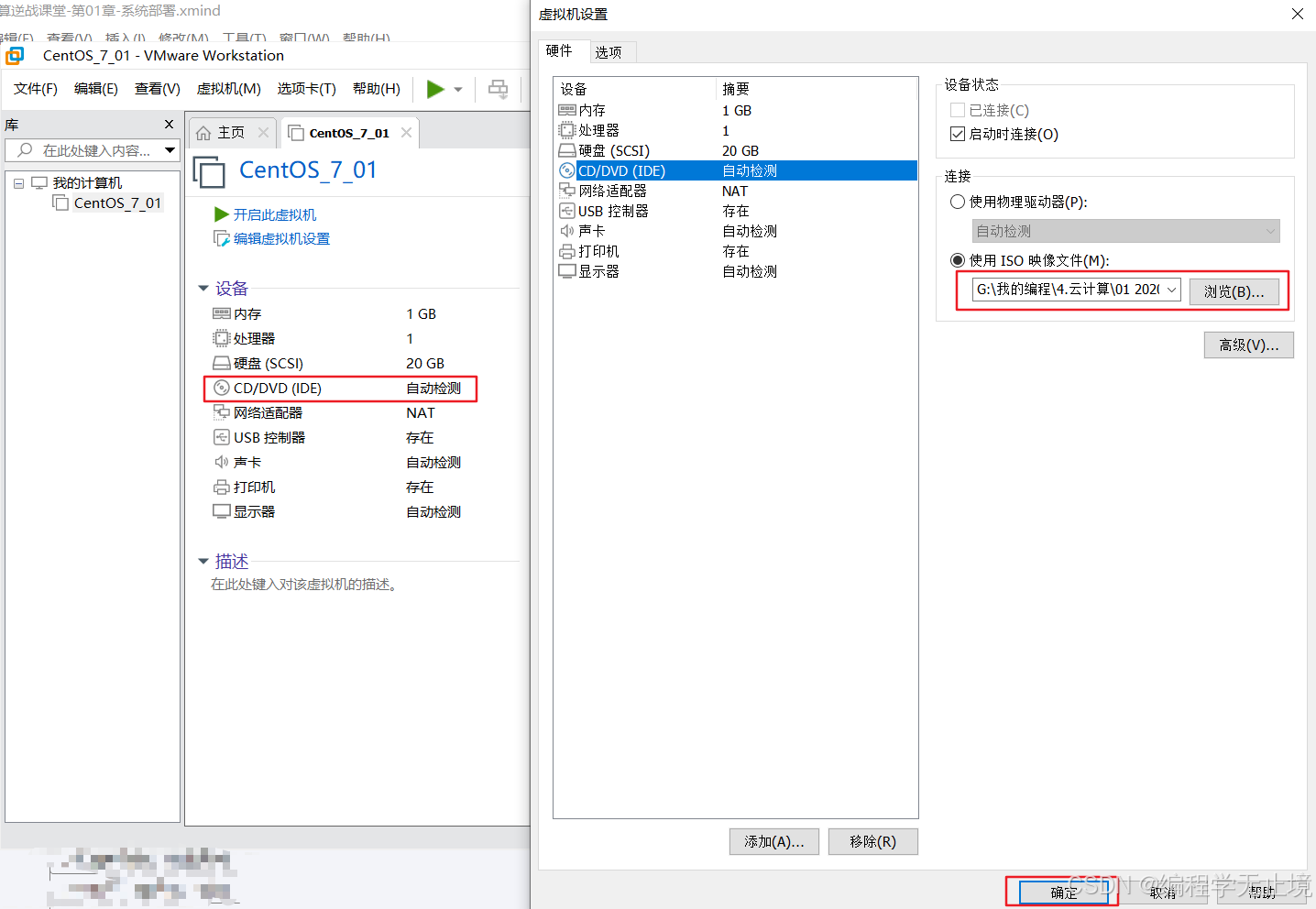The height and width of the screenshot is (909, 1316).
Task: Switch to 硬件 tab in settings dialog
Action: 560,51
